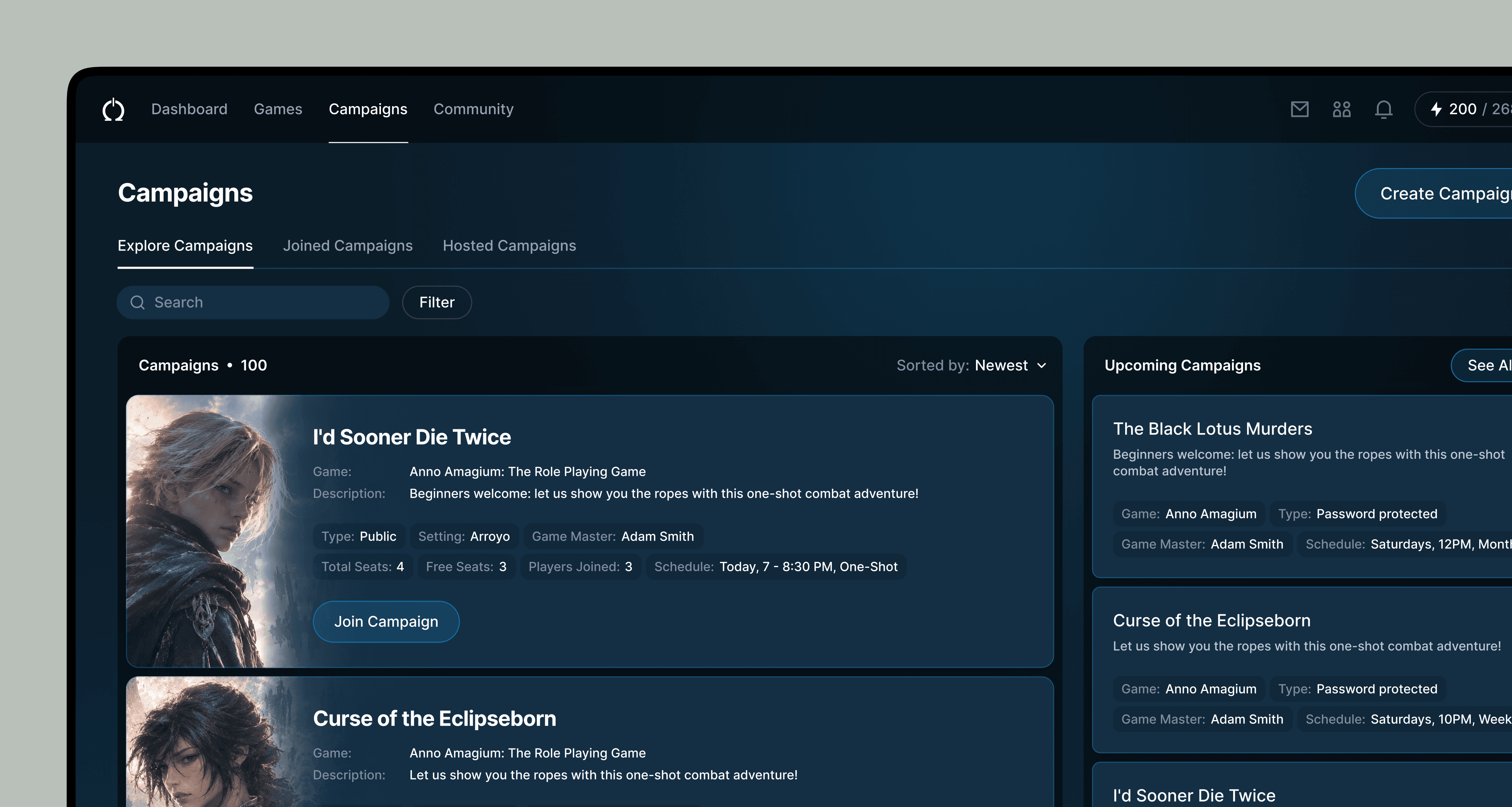Click the Free Seats: 3 tag
This screenshot has width=1512, height=807.
[466, 567]
